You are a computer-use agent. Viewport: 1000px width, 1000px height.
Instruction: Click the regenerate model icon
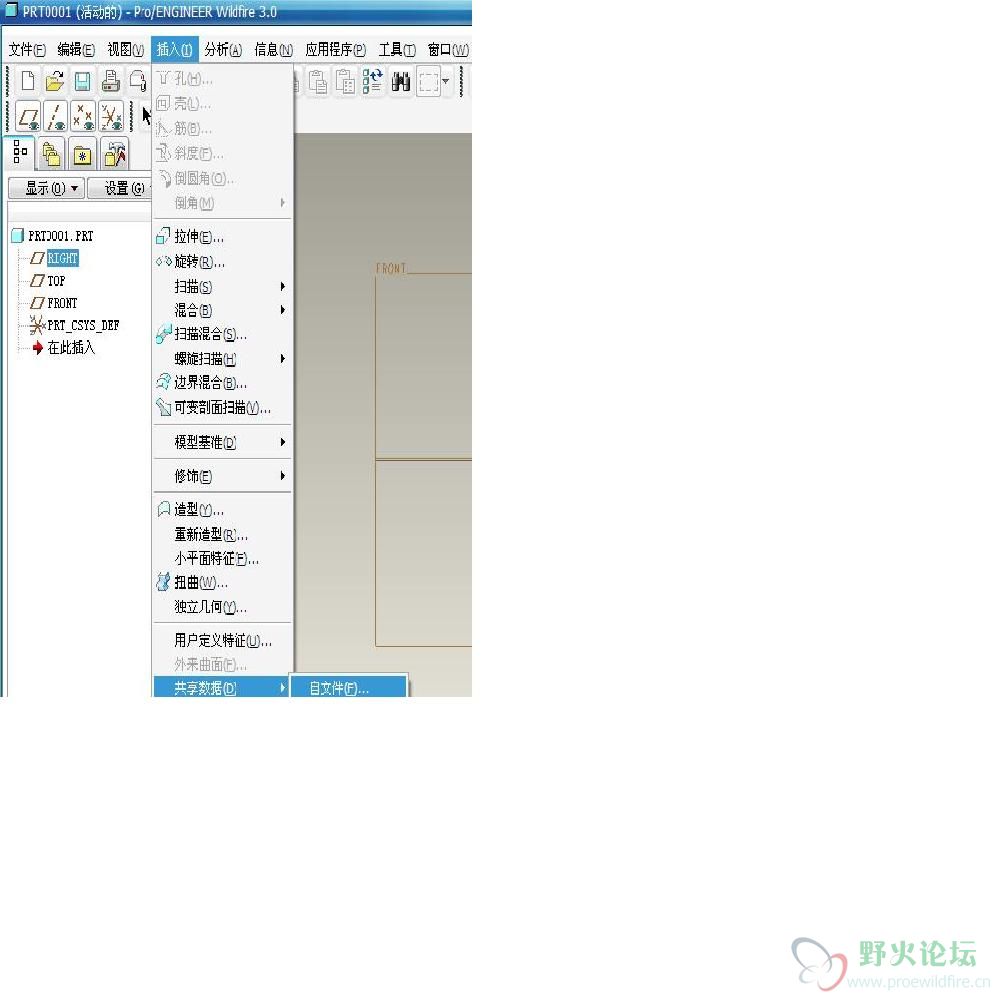tap(372, 82)
